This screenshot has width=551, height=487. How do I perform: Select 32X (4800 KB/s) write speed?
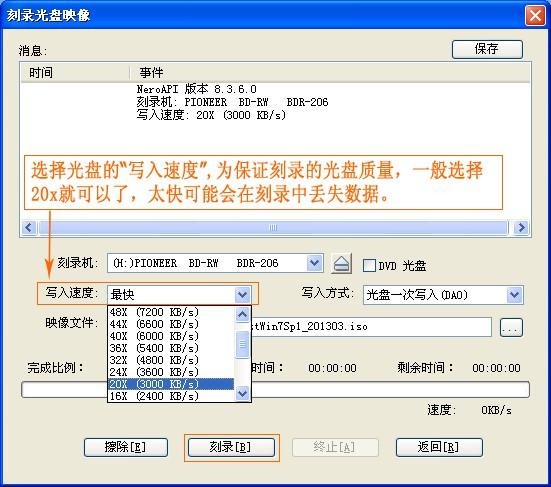[x=171, y=360]
